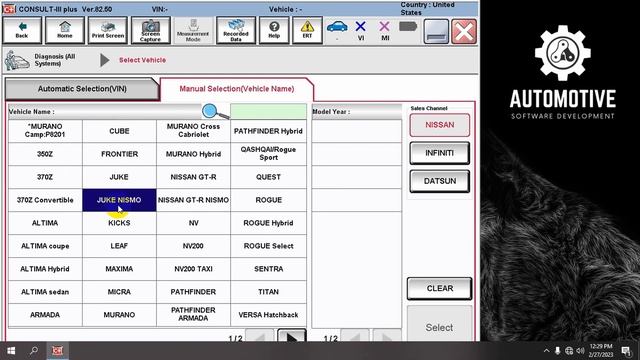Select the SENTRA vehicle
640x360 pixels.
click(268, 269)
